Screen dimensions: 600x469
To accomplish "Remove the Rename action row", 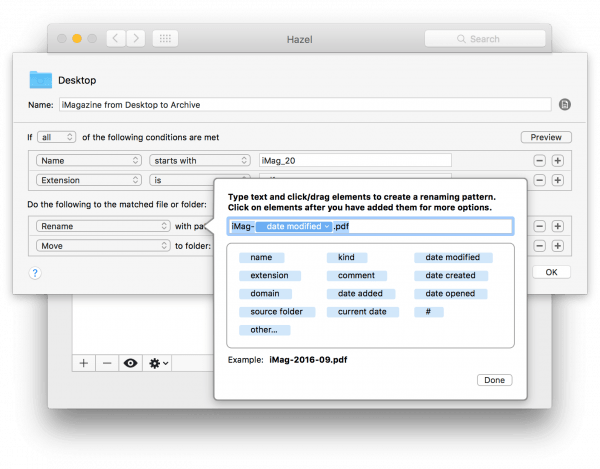I will (540, 226).
